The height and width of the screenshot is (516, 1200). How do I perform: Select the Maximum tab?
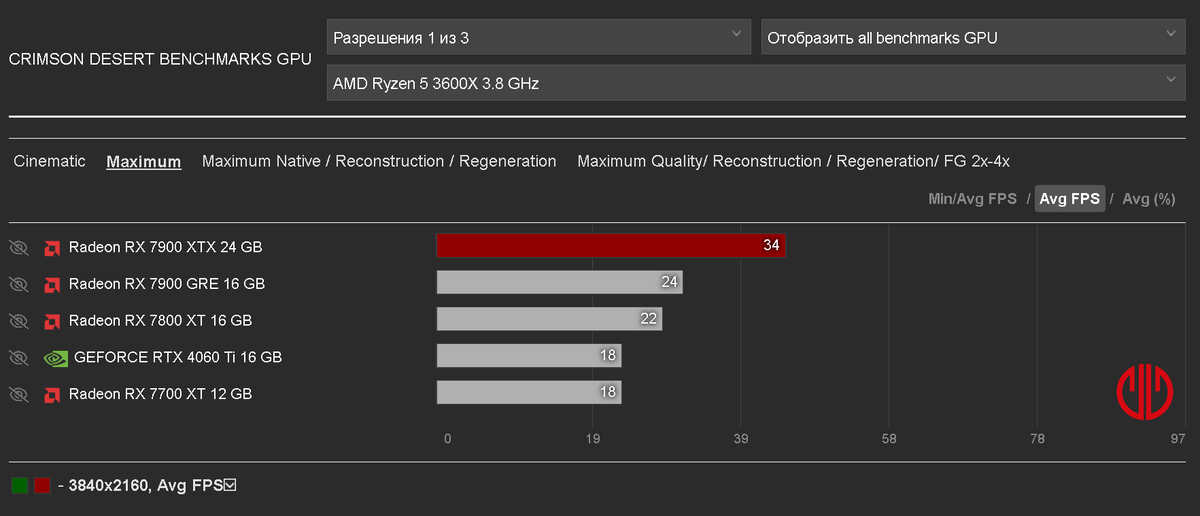click(x=144, y=161)
